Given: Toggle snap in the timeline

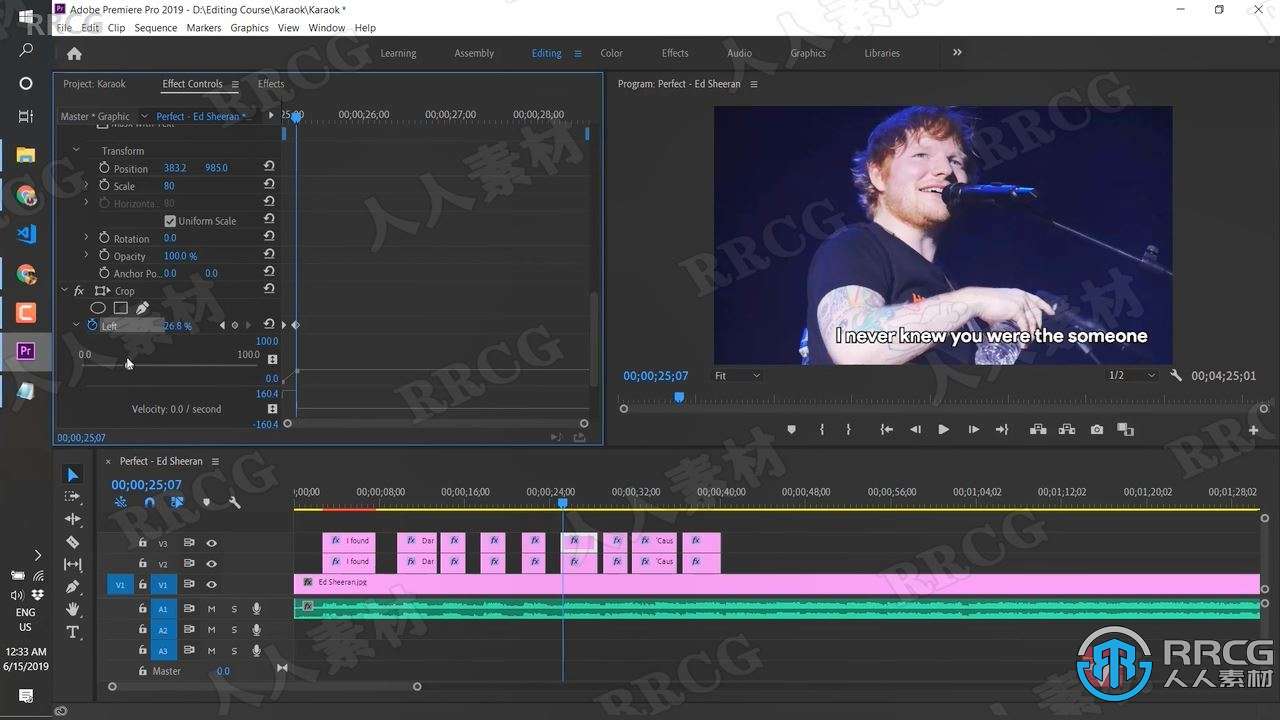Looking at the screenshot, I should coord(149,503).
